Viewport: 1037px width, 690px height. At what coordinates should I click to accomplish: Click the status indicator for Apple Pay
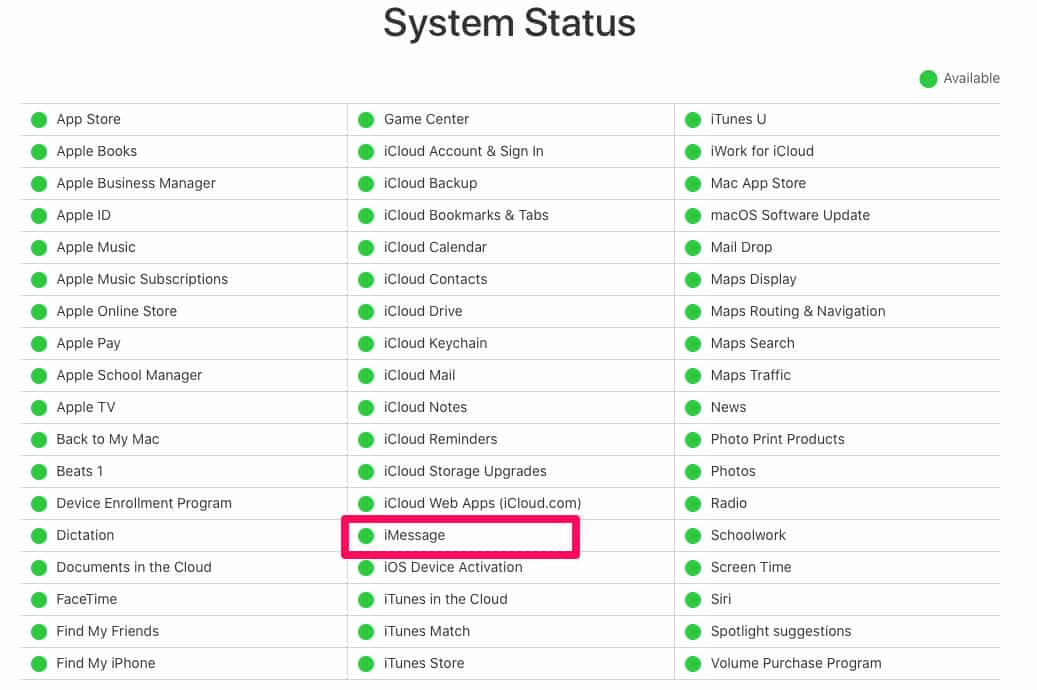pos(39,344)
